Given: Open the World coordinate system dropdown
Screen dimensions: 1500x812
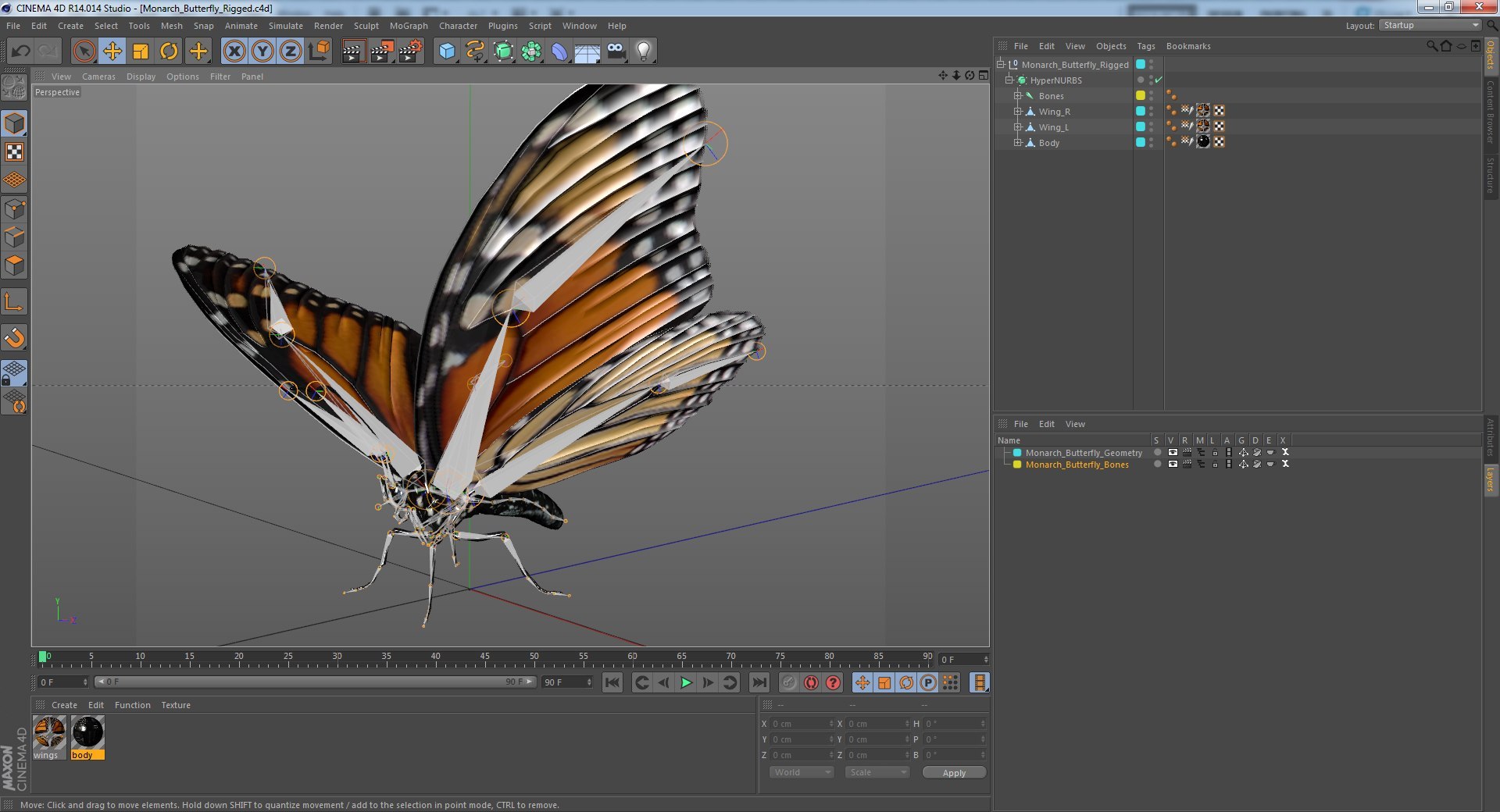Looking at the screenshot, I should tap(802, 772).
